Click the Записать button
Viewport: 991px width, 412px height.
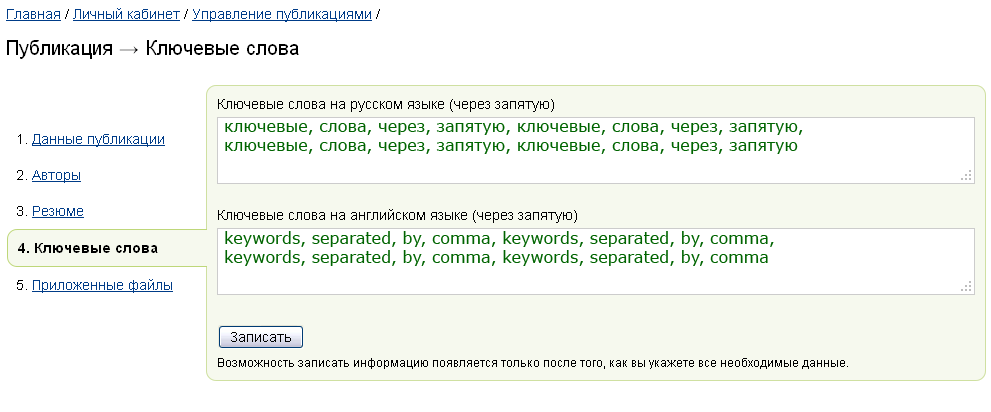coord(260,337)
